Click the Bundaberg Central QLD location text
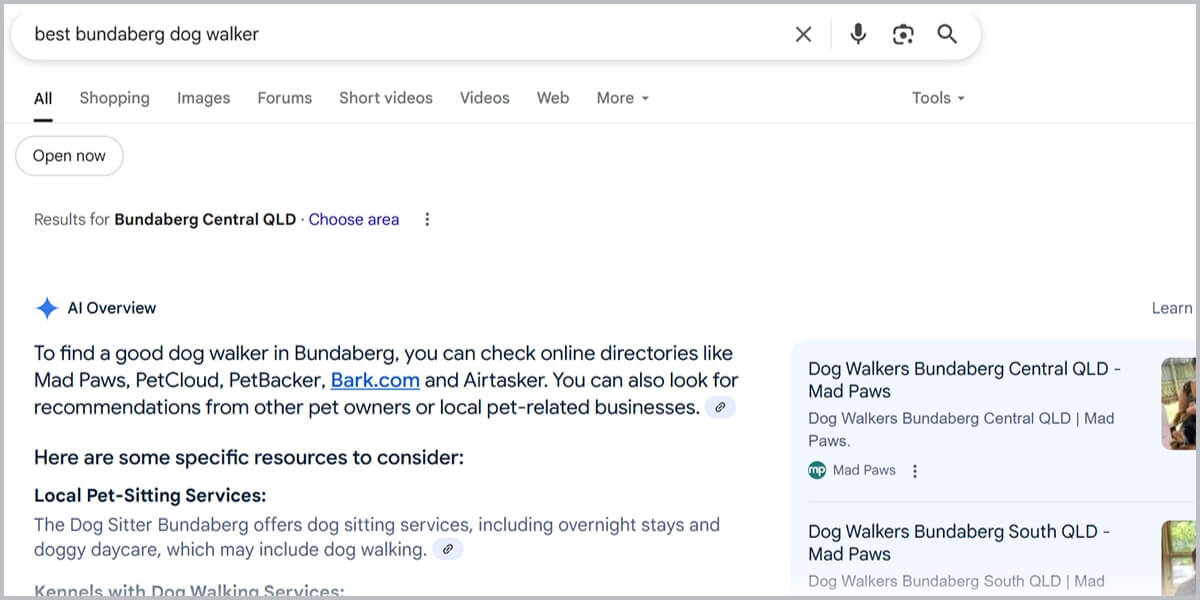Screen dimensions: 1200x600 tap(205, 219)
